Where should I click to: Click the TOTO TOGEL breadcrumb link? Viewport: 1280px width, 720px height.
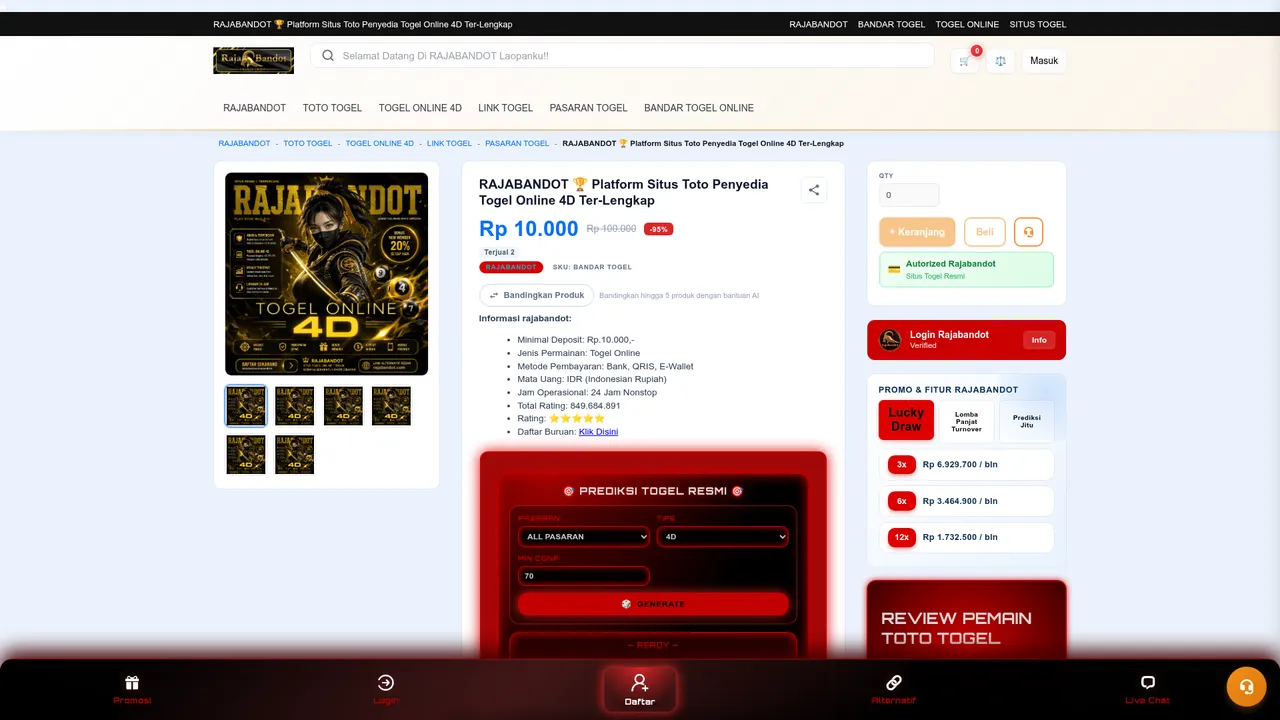tap(308, 143)
